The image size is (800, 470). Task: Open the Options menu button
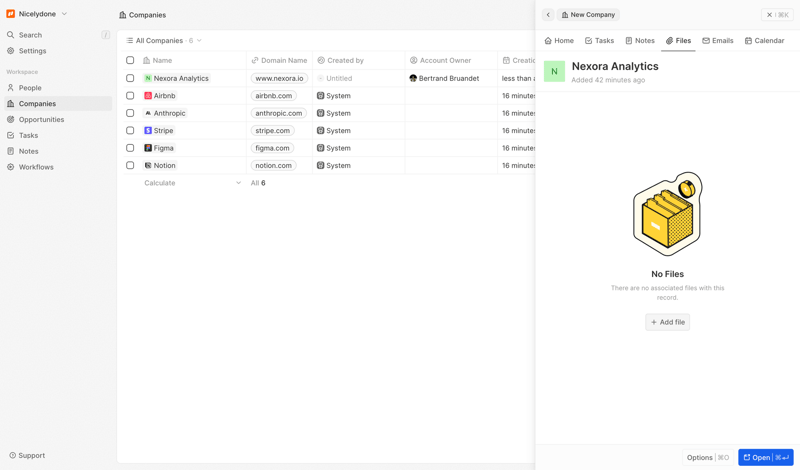708,457
